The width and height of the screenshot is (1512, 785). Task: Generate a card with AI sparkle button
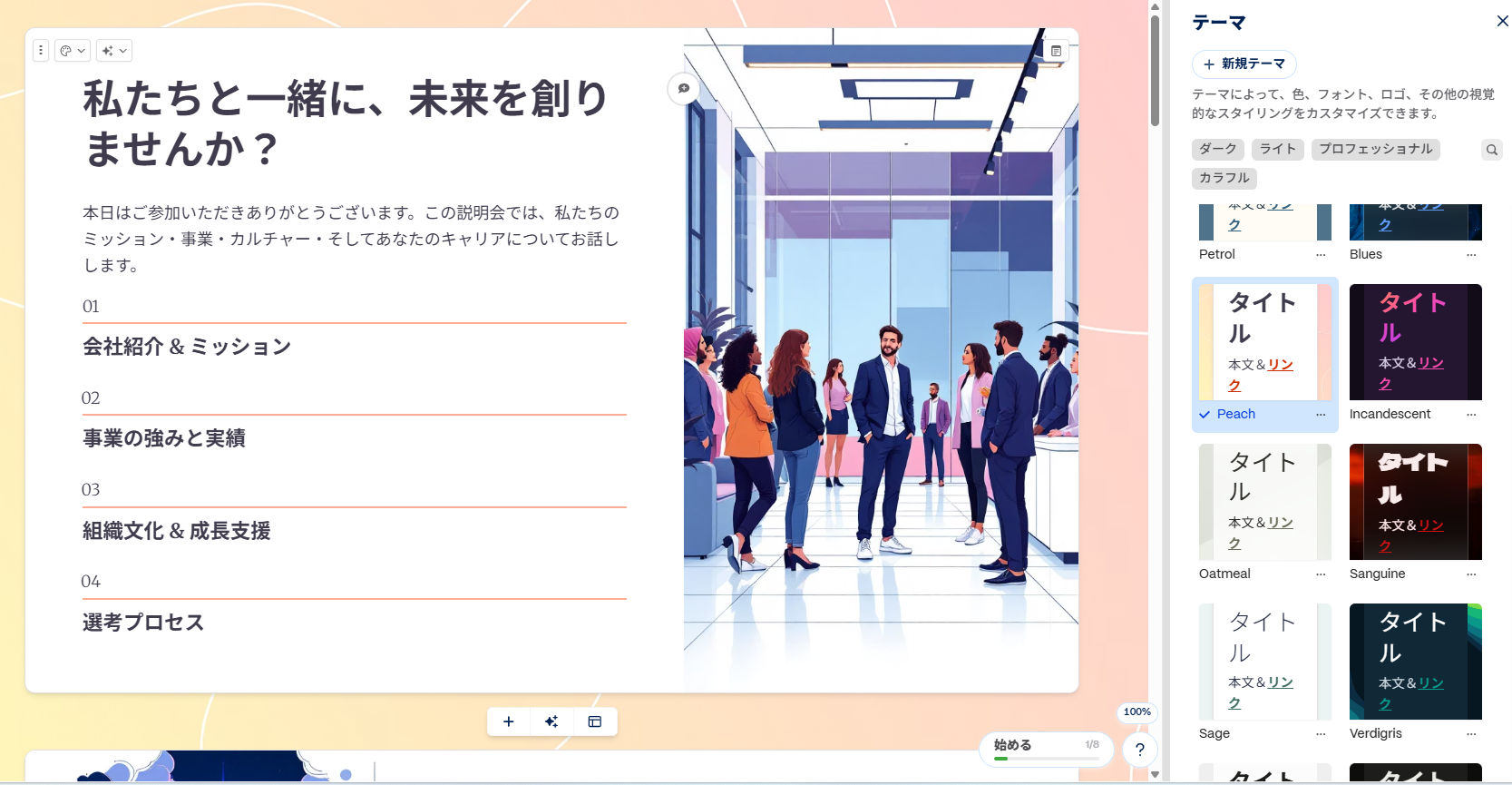pyautogui.click(x=551, y=721)
